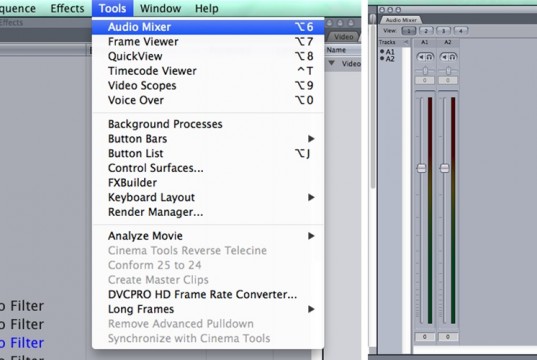Click the Name column header
537x360 pixels.
click(x=342, y=50)
